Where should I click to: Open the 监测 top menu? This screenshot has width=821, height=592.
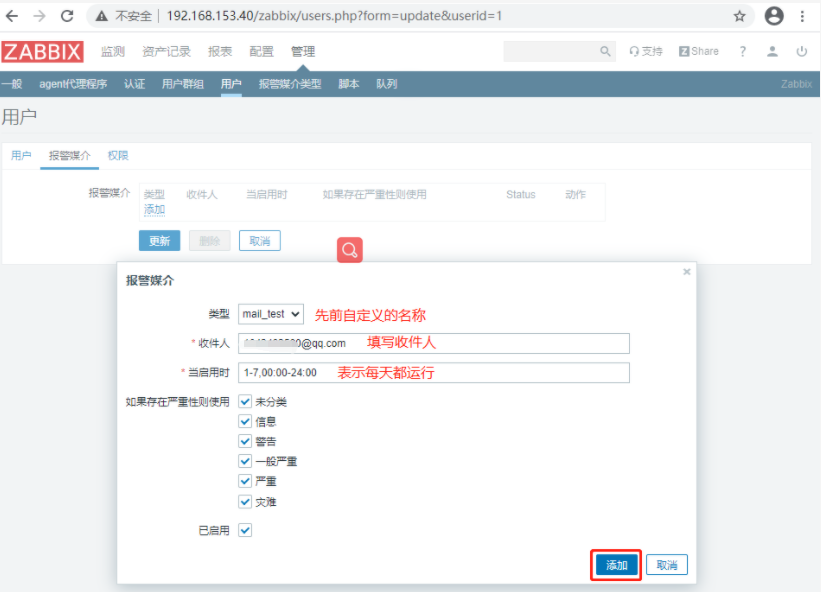113,51
